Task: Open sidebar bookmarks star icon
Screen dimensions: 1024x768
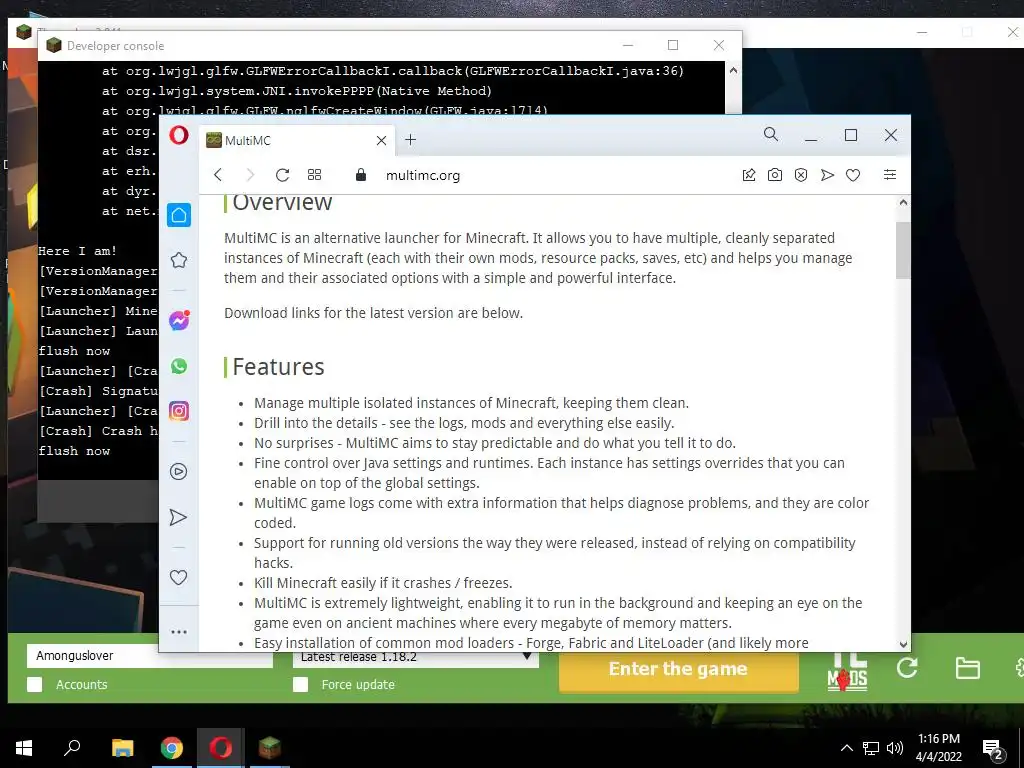Action: pyautogui.click(x=179, y=261)
